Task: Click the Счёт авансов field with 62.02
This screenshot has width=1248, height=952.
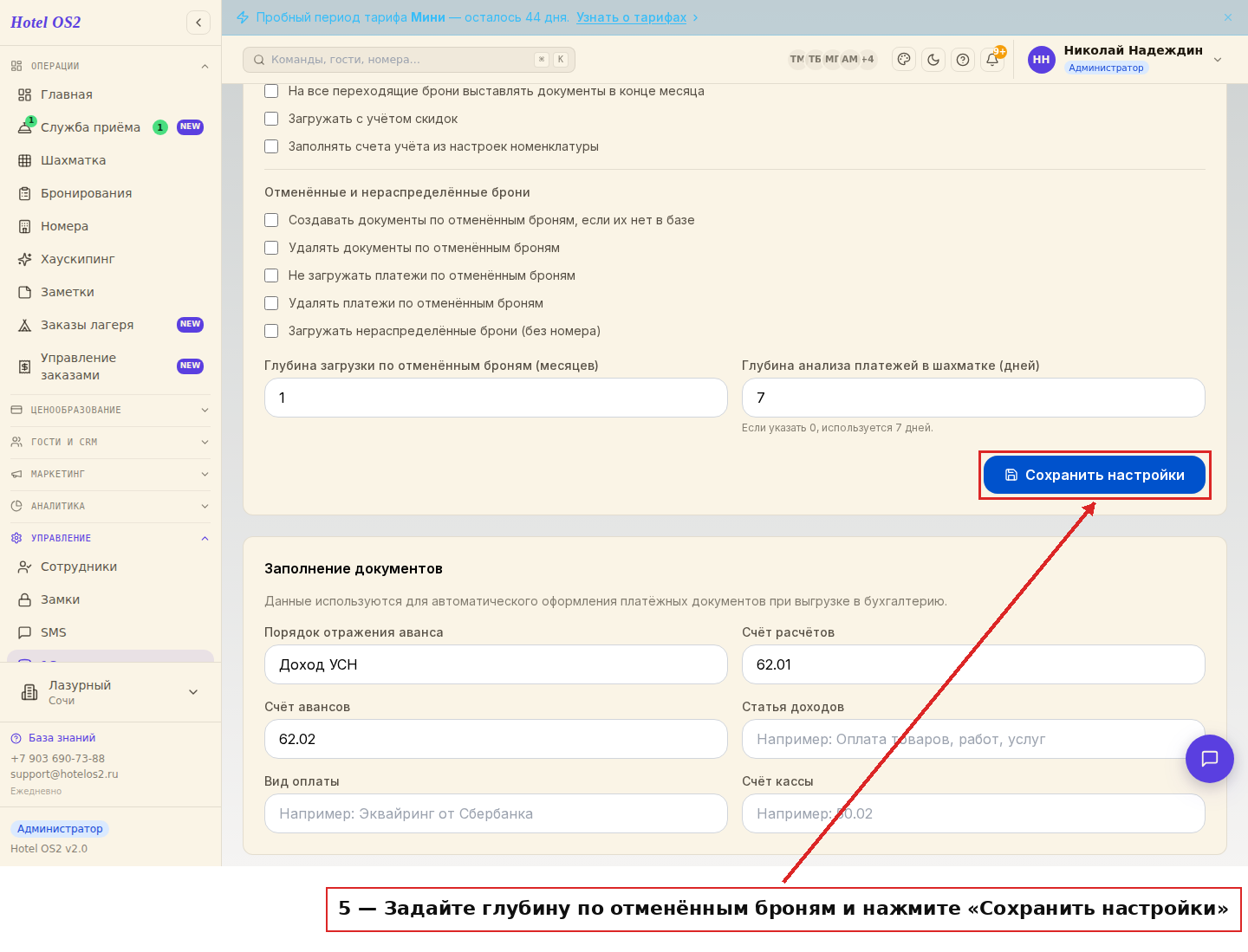Action: pyautogui.click(x=496, y=739)
